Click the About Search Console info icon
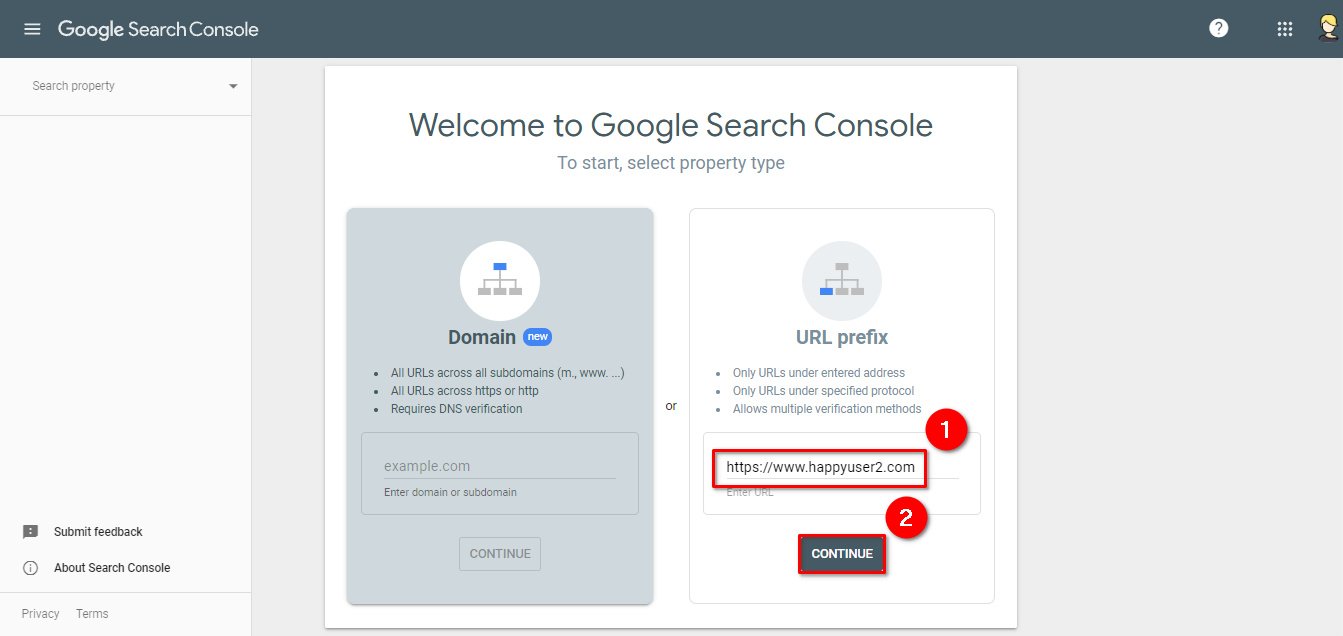The height and width of the screenshot is (636, 1343). tap(31, 568)
